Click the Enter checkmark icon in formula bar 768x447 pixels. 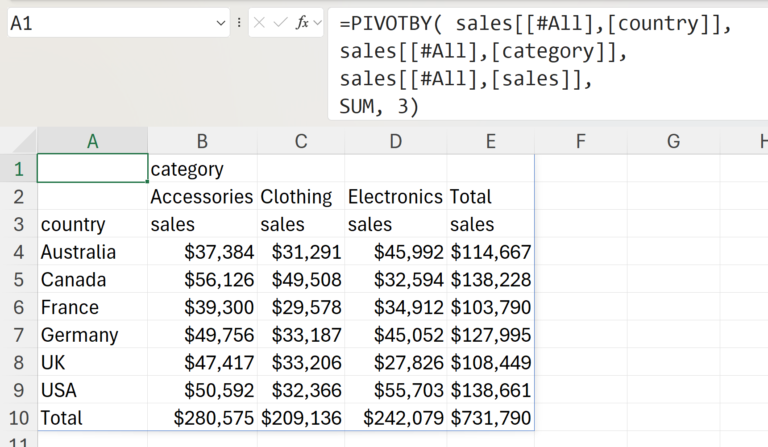click(x=280, y=22)
